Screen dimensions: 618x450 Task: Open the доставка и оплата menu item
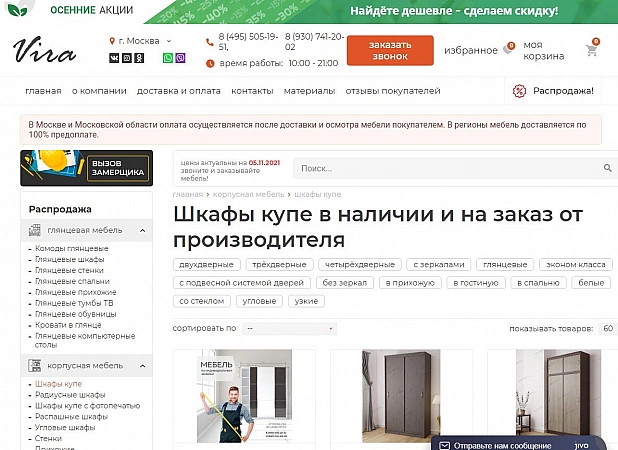pyautogui.click(x=176, y=91)
